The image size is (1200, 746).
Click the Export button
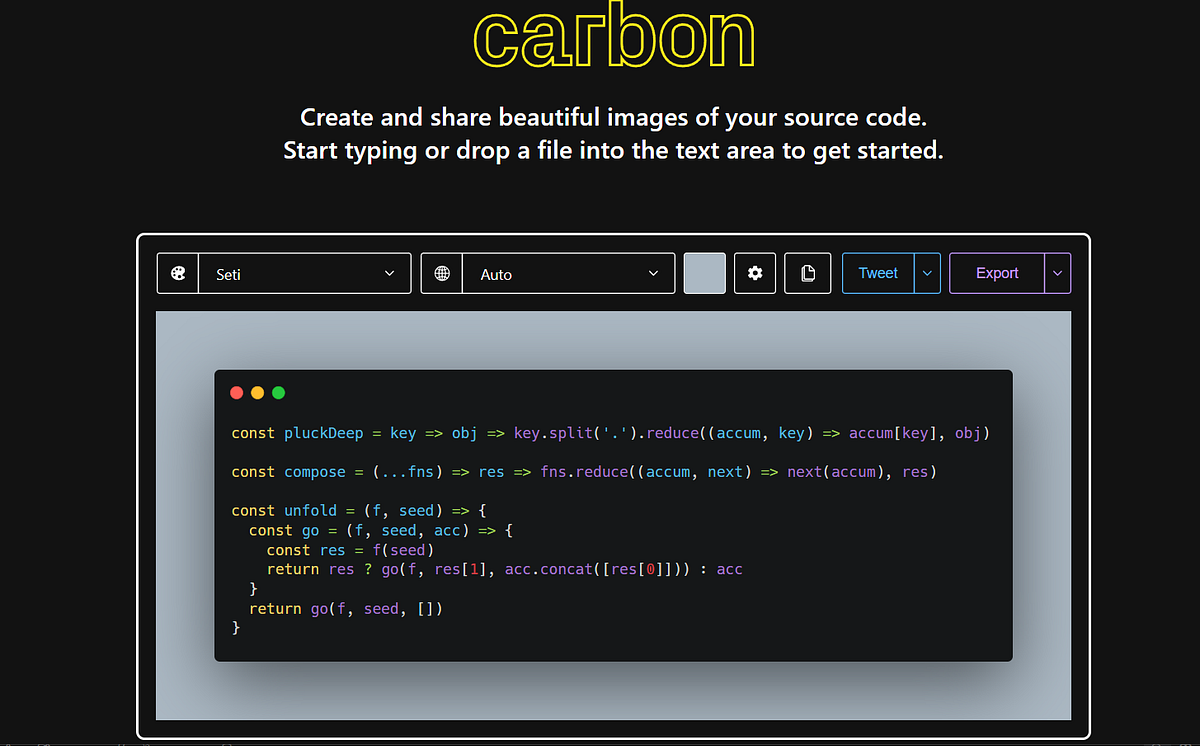tap(997, 273)
